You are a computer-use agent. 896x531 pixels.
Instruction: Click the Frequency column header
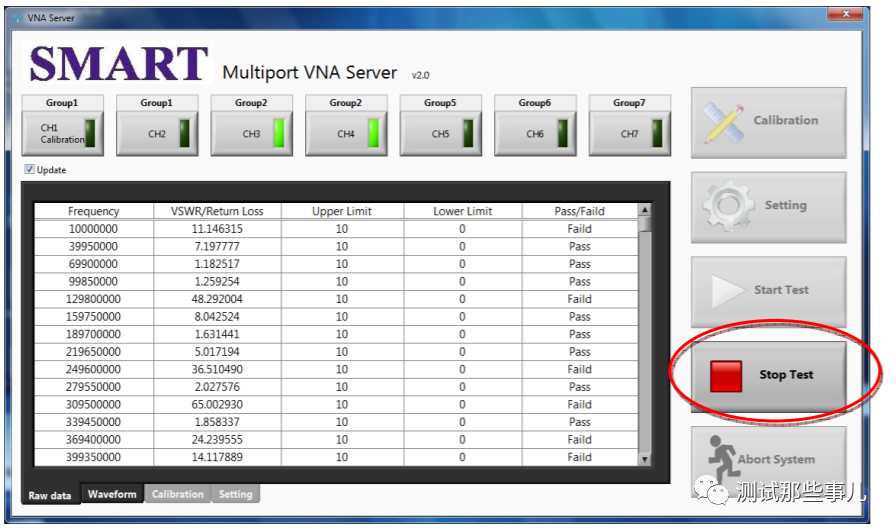[94, 211]
